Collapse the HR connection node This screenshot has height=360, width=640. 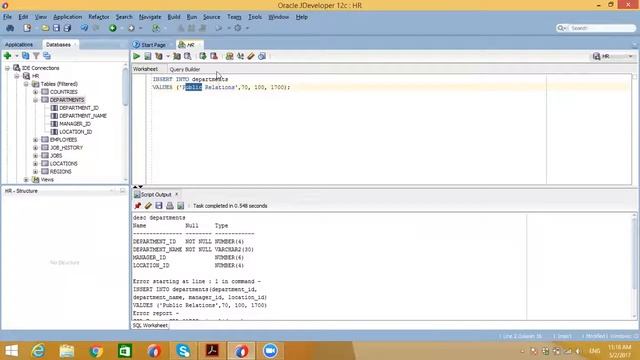[x=17, y=76]
